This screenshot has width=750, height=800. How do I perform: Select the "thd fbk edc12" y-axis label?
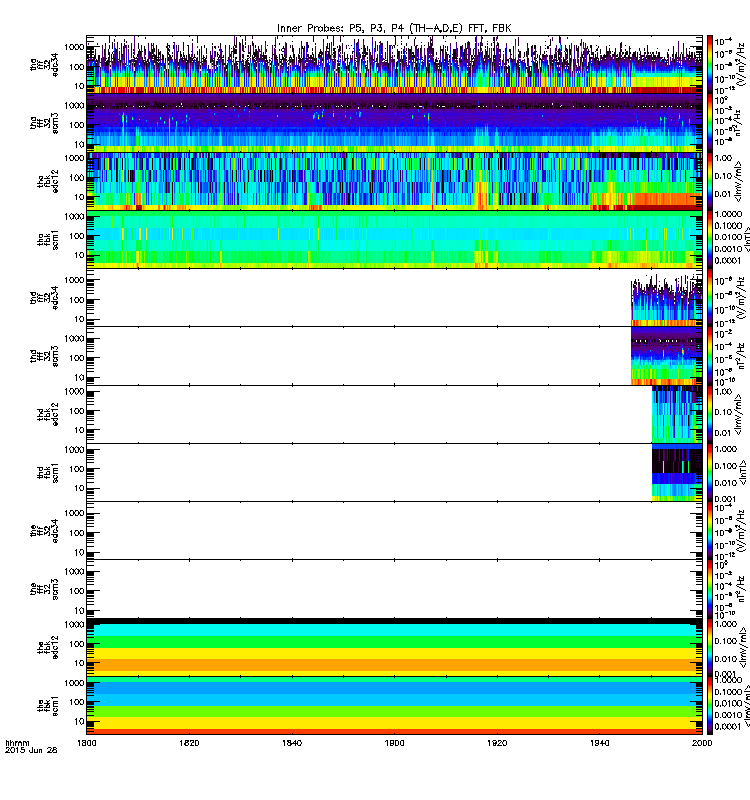tap(48, 414)
